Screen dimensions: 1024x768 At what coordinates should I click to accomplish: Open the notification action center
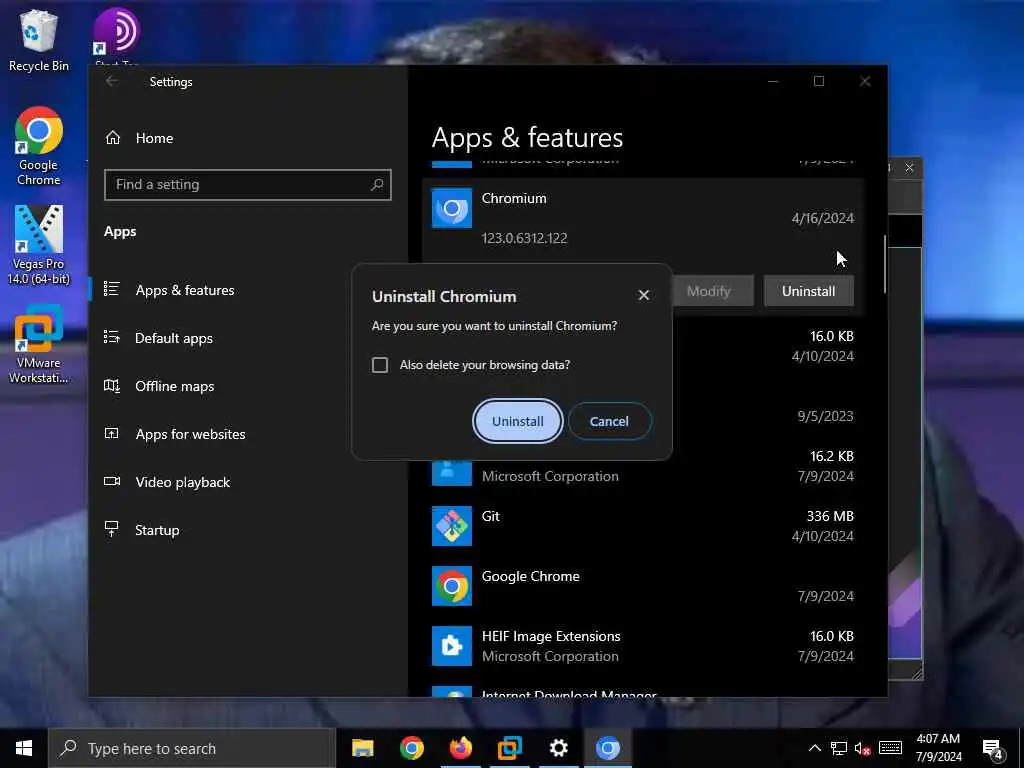[992, 748]
